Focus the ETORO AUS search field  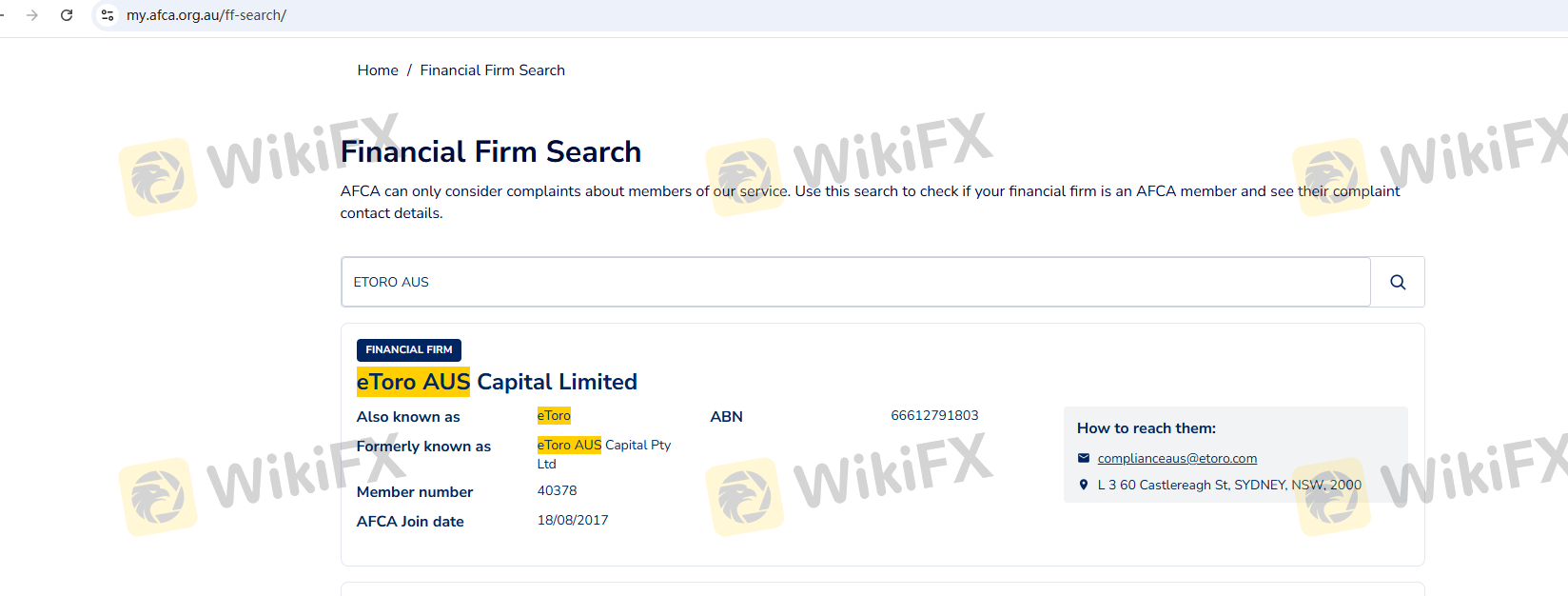click(855, 282)
